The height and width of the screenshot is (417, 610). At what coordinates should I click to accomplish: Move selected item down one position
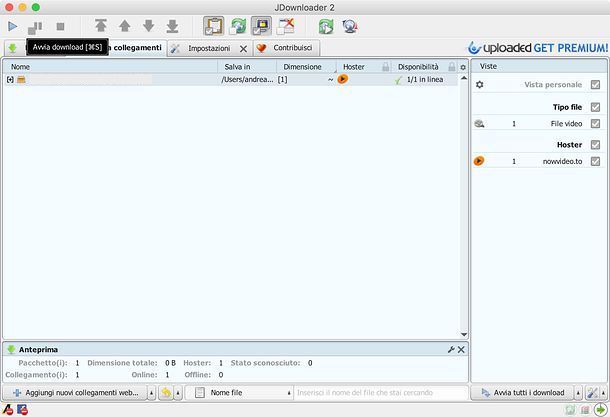[148, 26]
